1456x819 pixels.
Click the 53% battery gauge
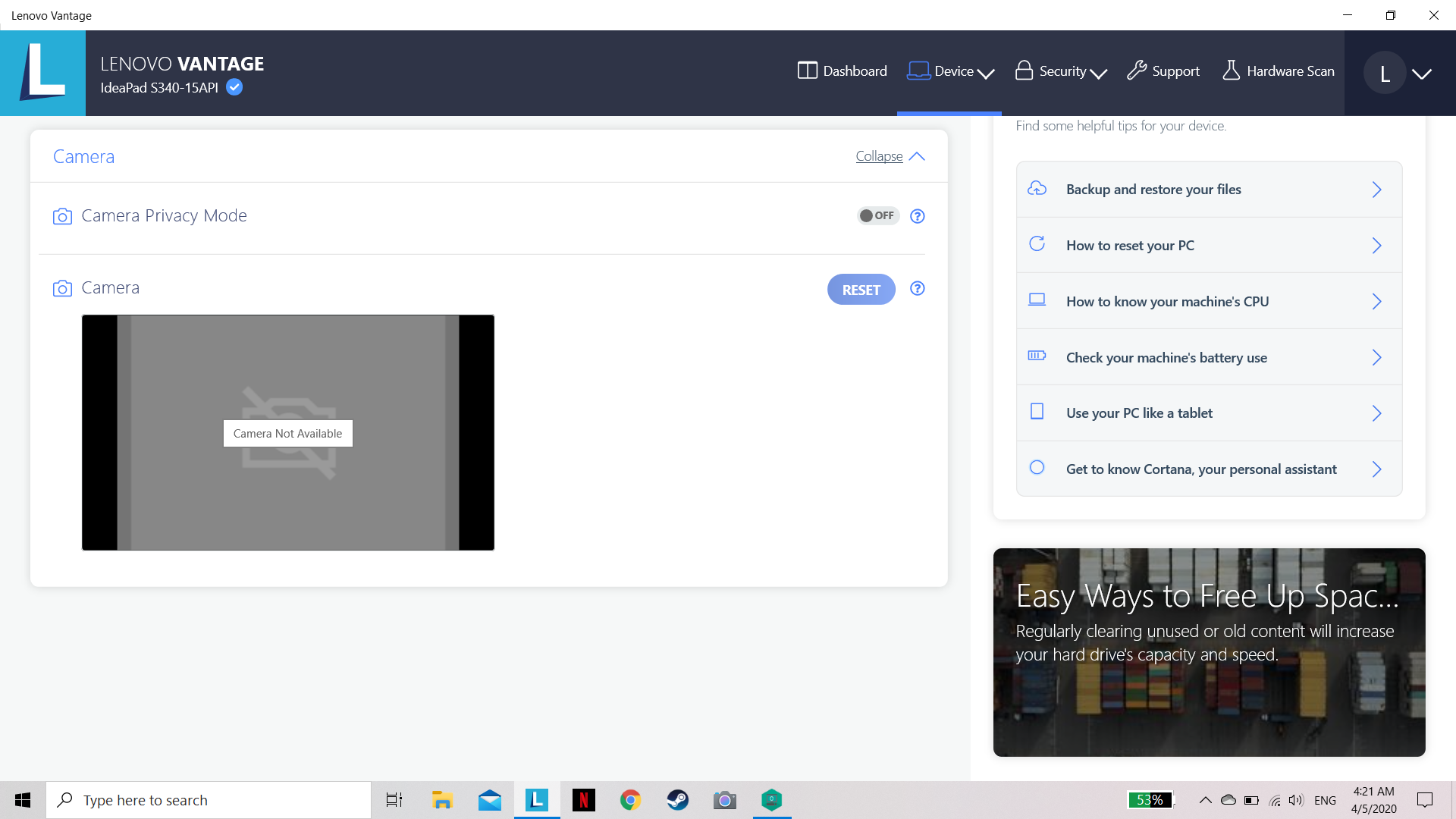pyautogui.click(x=1150, y=800)
